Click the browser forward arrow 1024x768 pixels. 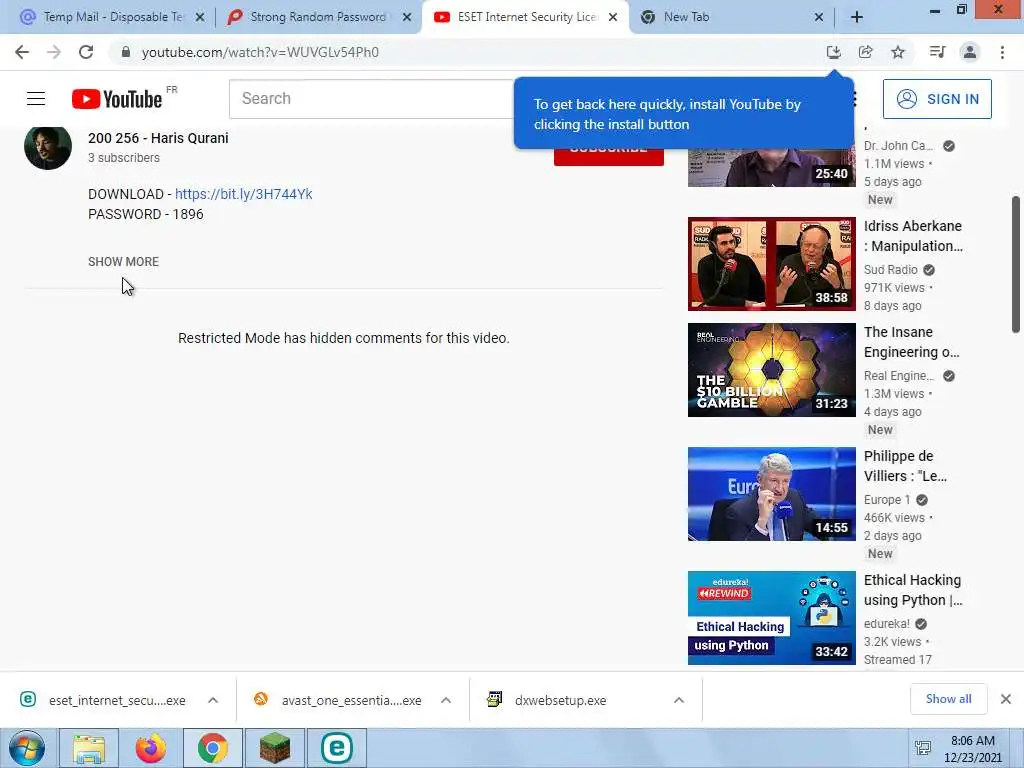(54, 52)
